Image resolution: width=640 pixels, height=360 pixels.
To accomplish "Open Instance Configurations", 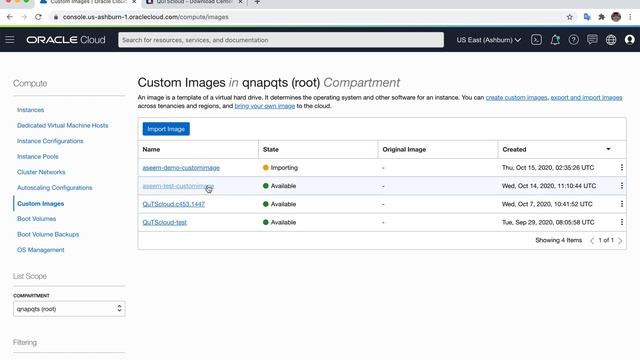I will pyautogui.click(x=50, y=141).
